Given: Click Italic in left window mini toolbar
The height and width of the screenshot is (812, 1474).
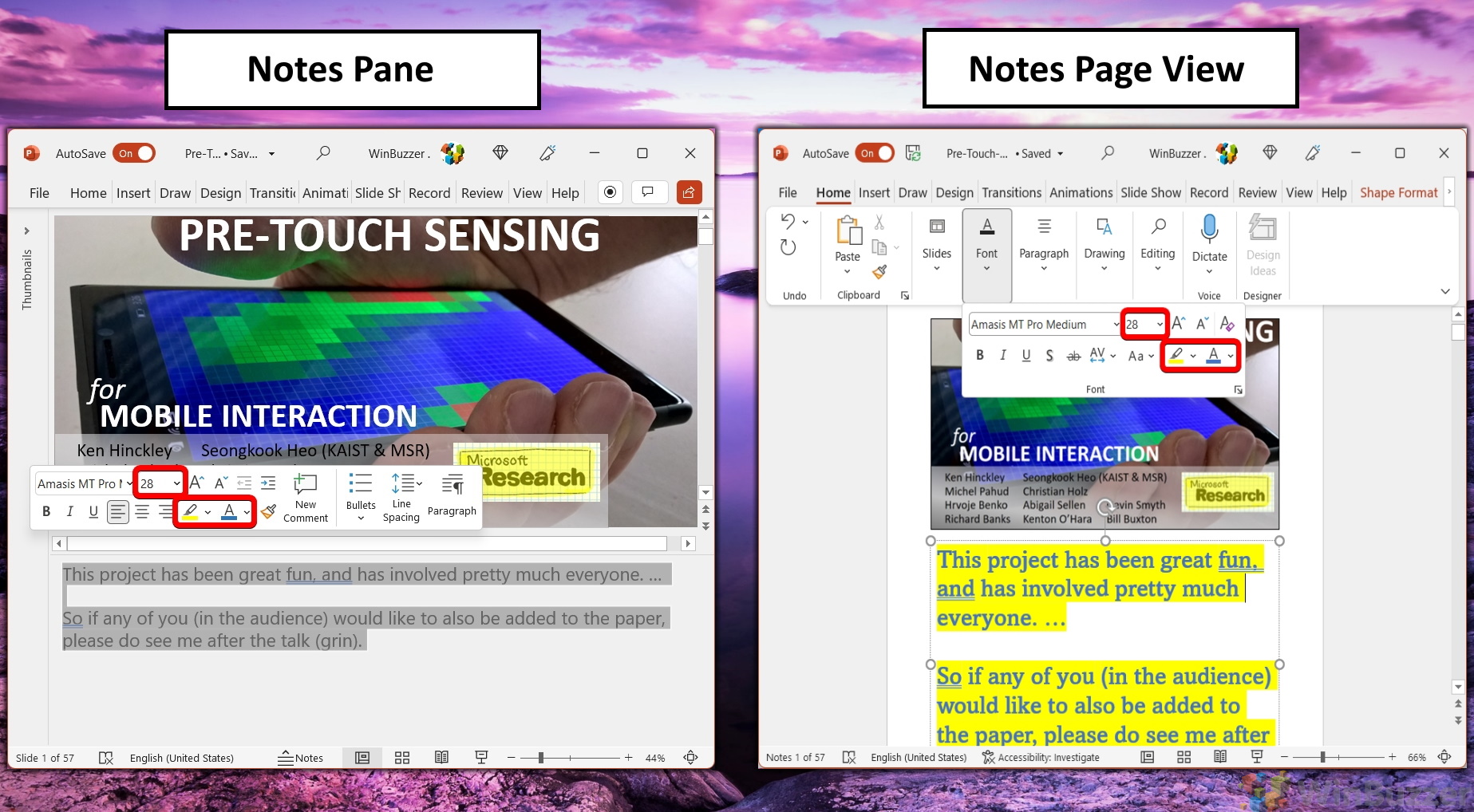Looking at the screenshot, I should (x=69, y=511).
